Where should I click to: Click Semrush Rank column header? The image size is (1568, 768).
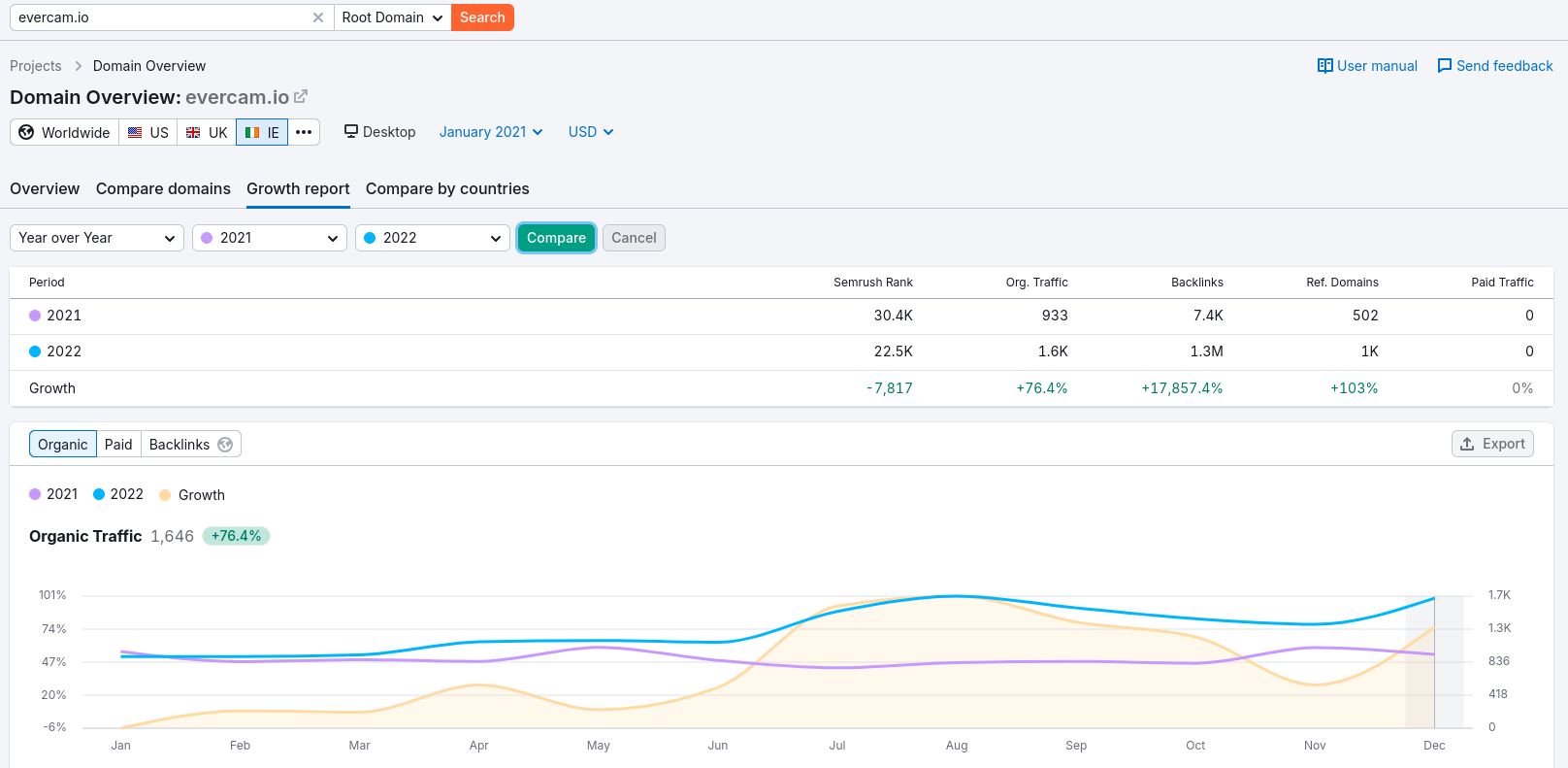coord(873,283)
